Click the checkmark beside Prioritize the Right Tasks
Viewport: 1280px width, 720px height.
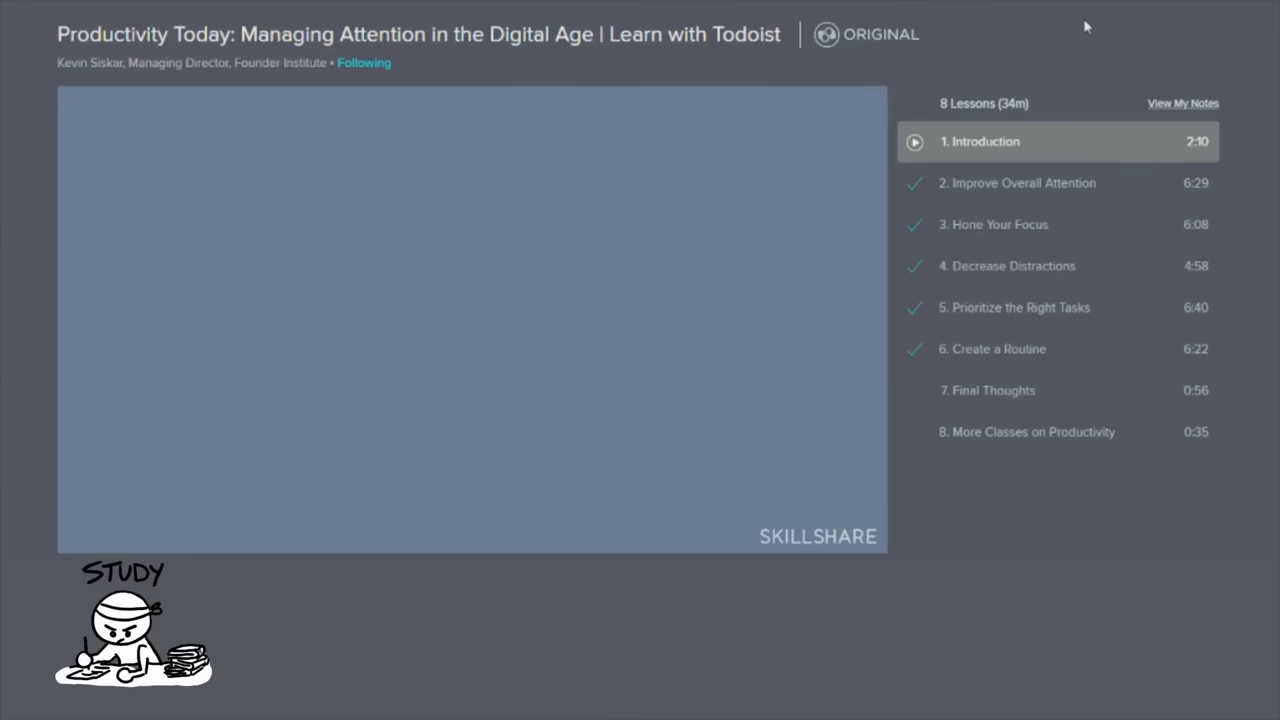pyautogui.click(x=914, y=307)
